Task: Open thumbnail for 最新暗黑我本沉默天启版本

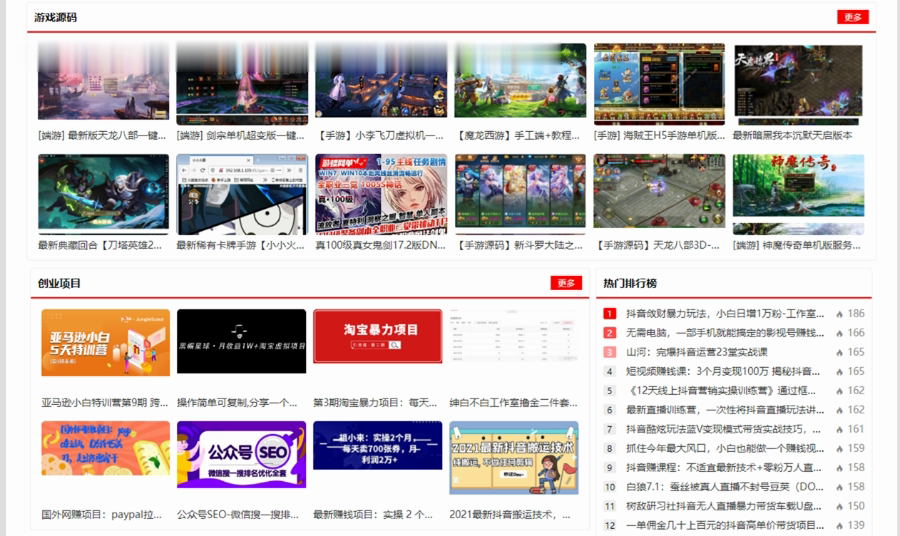Action: pos(798,85)
